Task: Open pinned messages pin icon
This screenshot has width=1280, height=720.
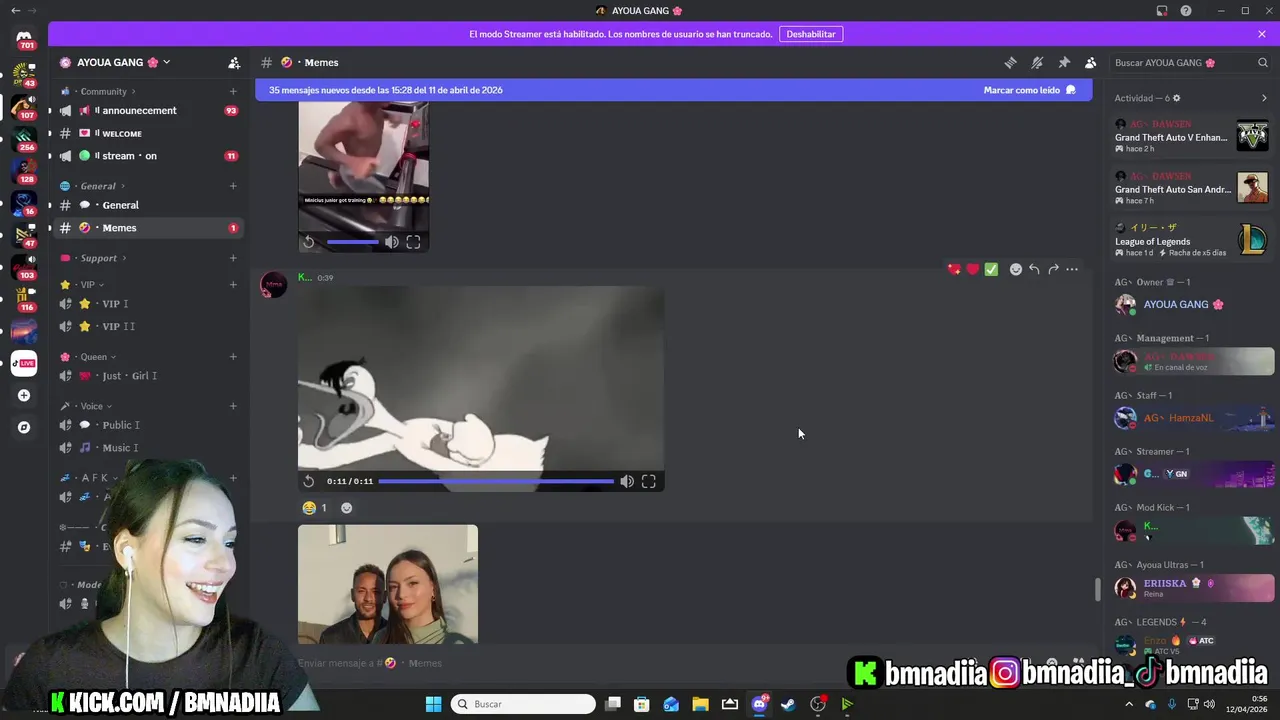Action: [1064, 62]
